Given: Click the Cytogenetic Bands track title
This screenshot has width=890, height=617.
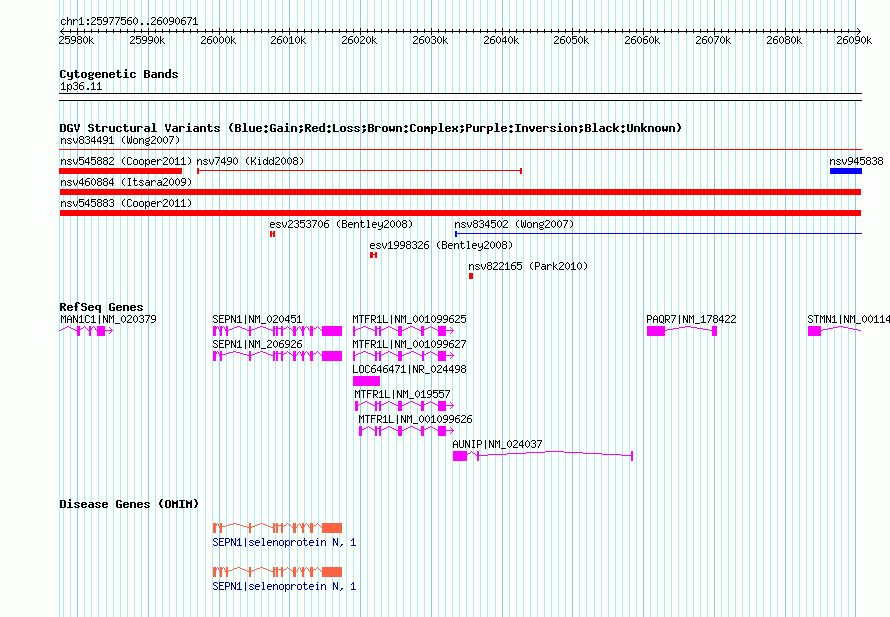Looking at the screenshot, I should tap(119, 74).
